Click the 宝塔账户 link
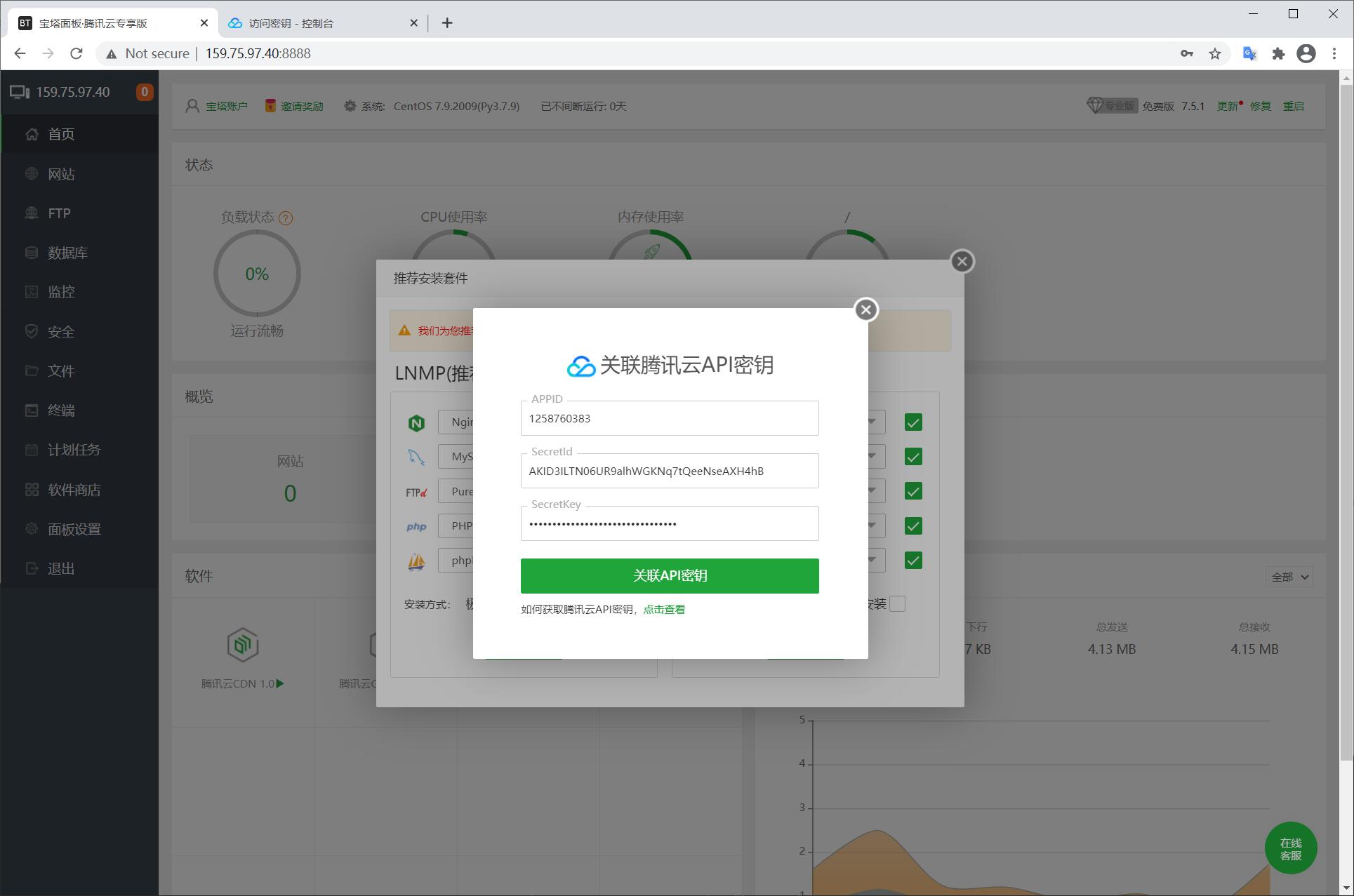The height and width of the screenshot is (896, 1354). 226,107
